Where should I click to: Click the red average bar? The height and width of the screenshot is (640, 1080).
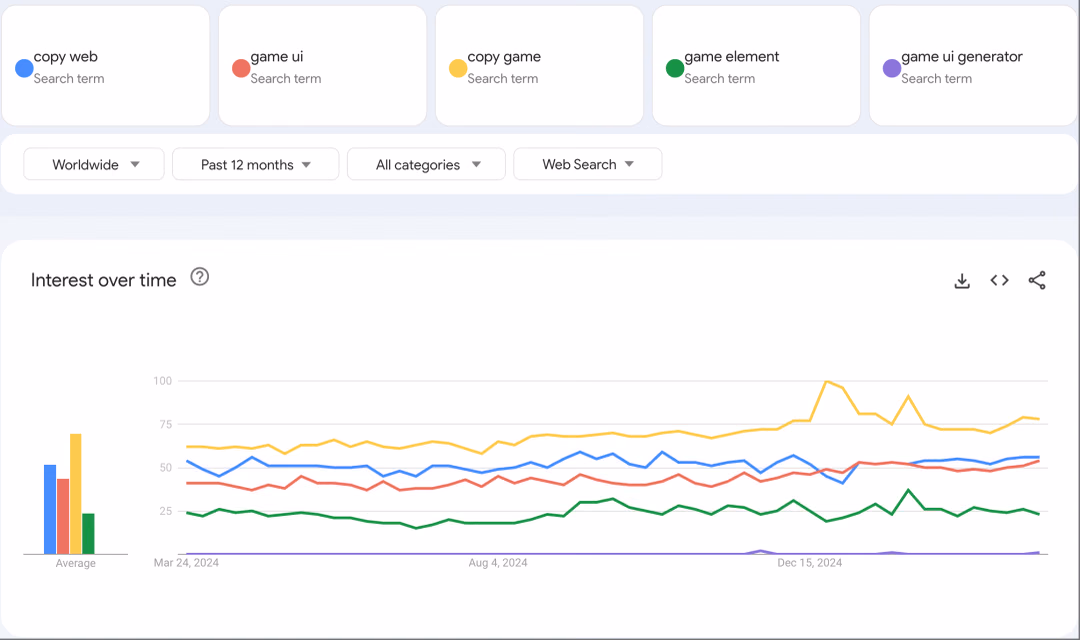tap(63, 517)
